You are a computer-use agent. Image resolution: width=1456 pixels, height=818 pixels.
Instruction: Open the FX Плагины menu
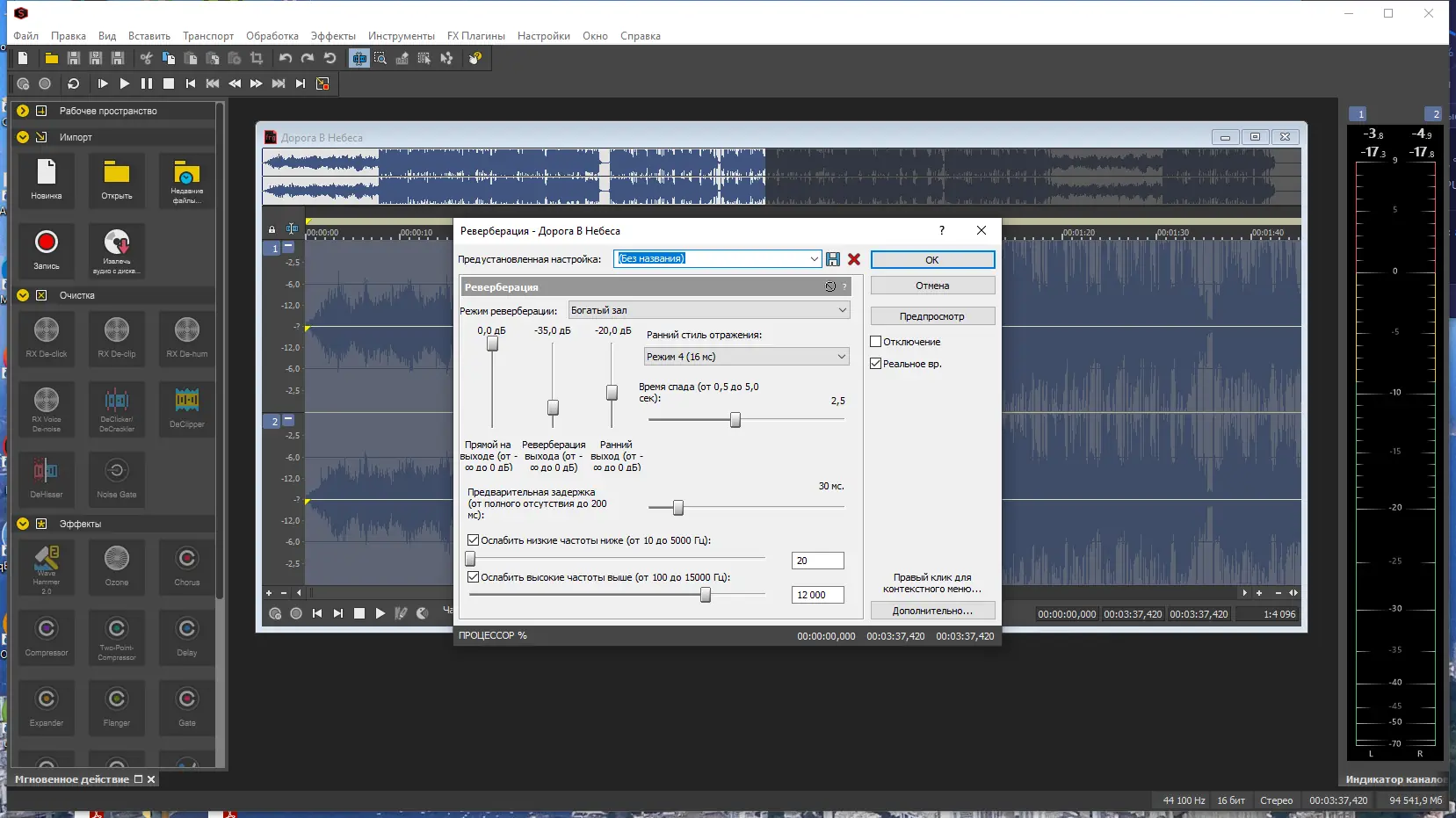(476, 36)
